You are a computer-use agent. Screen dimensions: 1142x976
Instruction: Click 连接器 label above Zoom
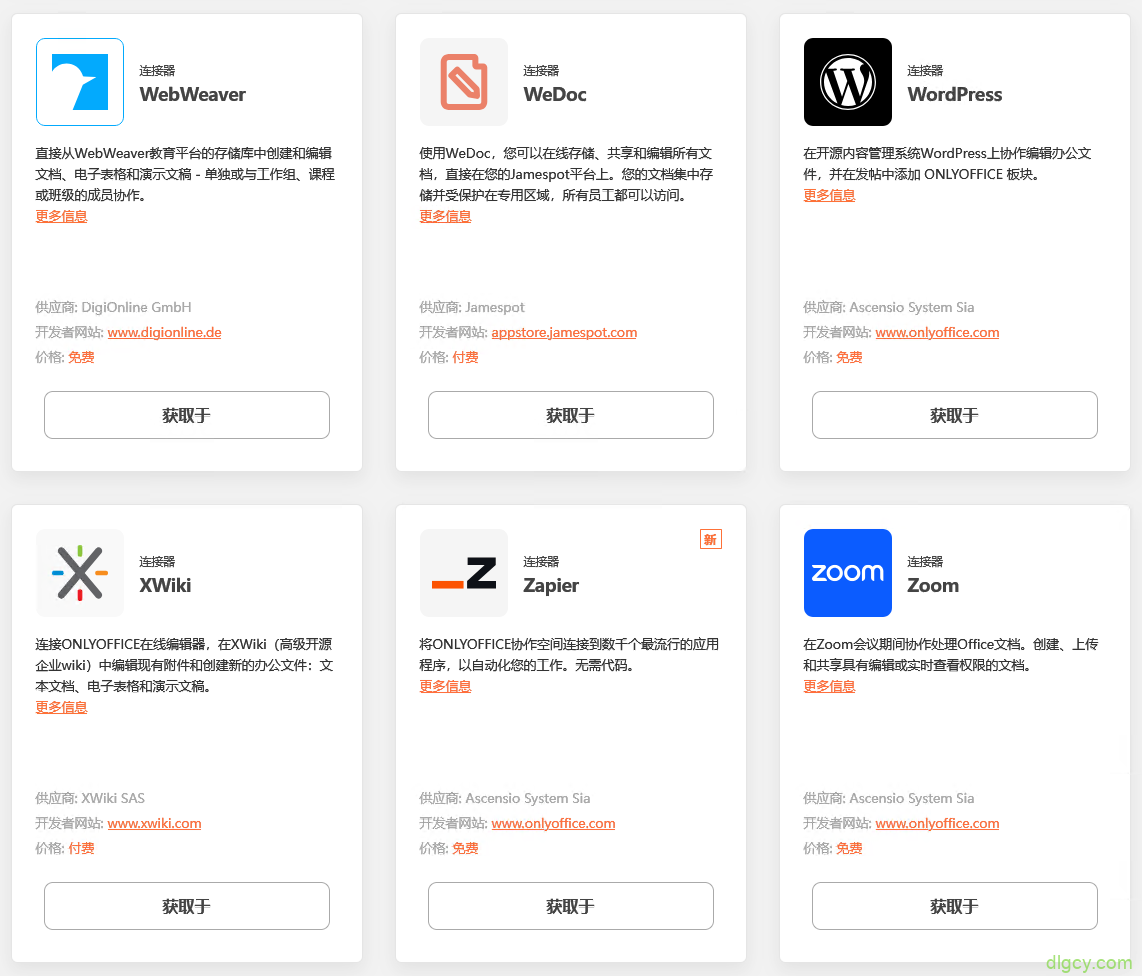click(925, 562)
